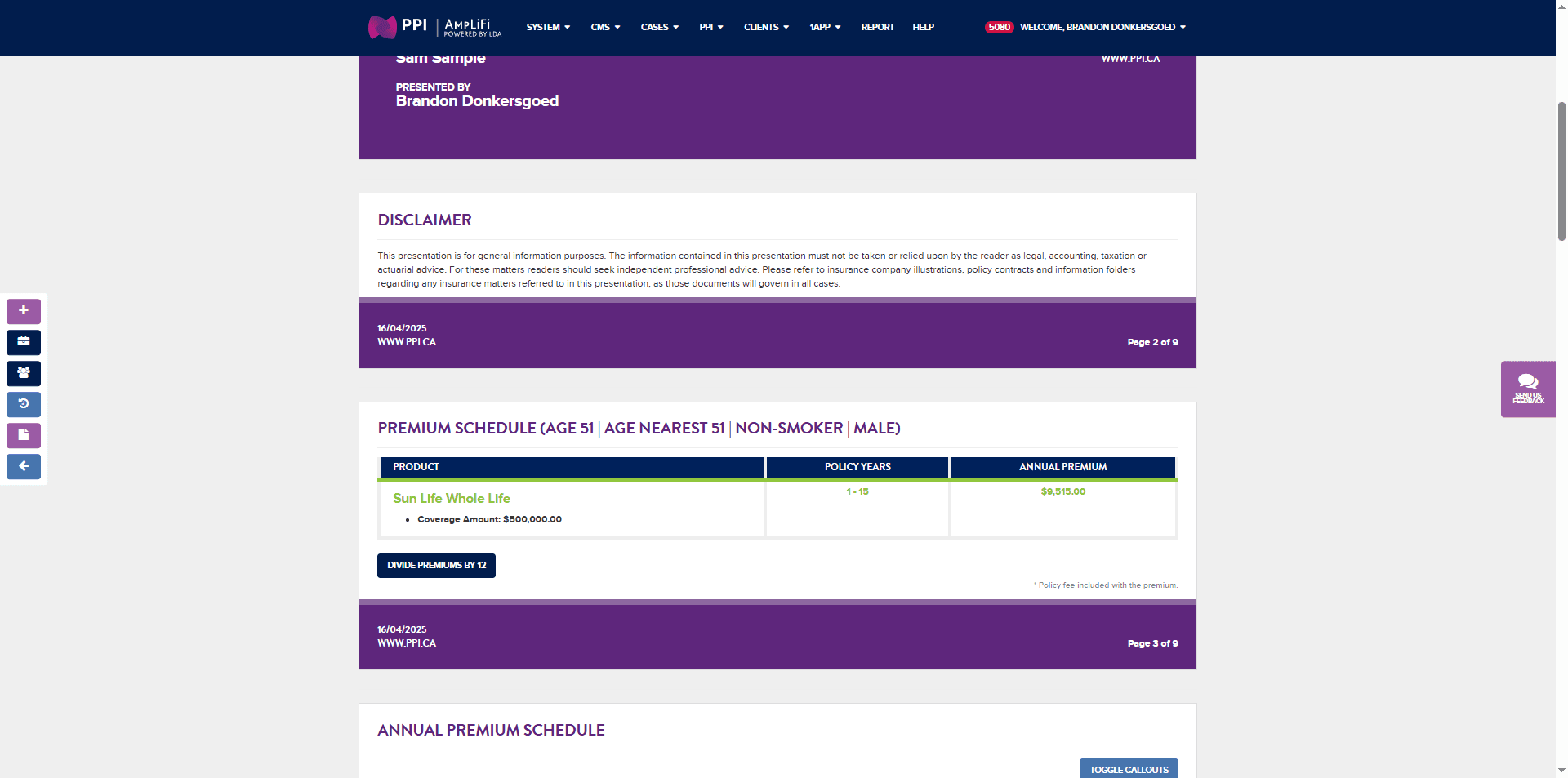The width and height of the screenshot is (1568, 778).
Task: Open the Send Us Feedback chat icon
Action: click(1528, 389)
